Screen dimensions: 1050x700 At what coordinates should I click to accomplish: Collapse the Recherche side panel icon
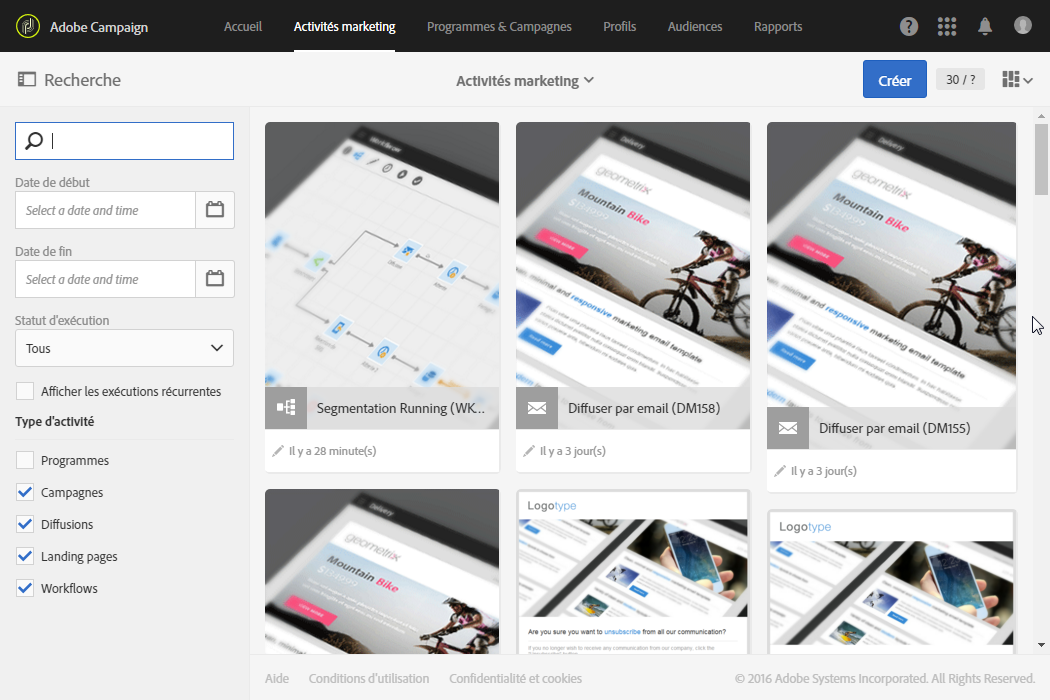pos(27,80)
